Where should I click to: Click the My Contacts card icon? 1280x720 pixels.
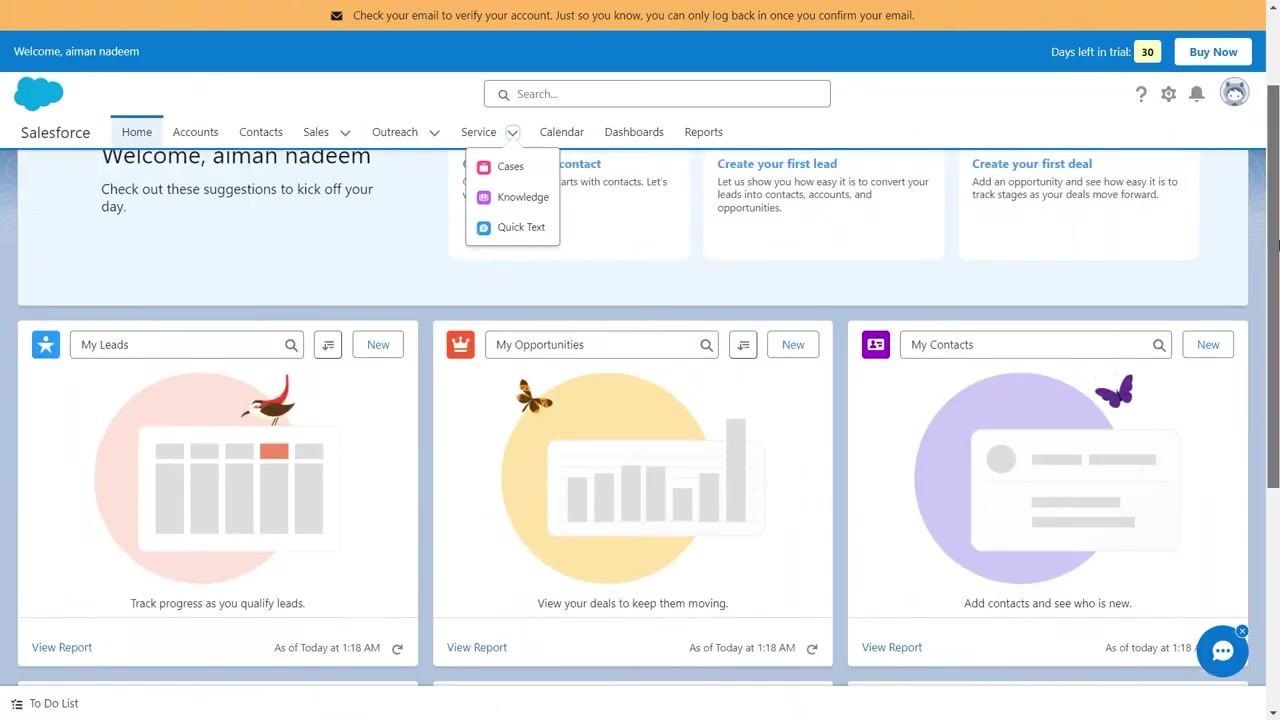tap(876, 345)
